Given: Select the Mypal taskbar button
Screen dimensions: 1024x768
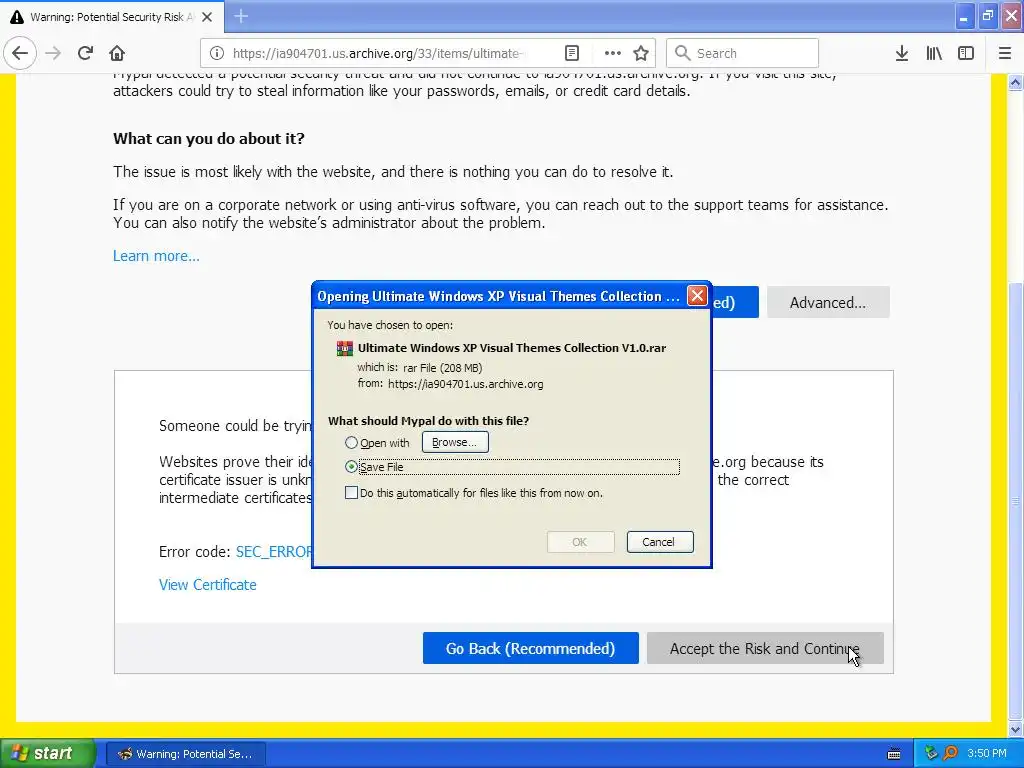Looking at the screenshot, I should pyautogui.click(x=185, y=754).
